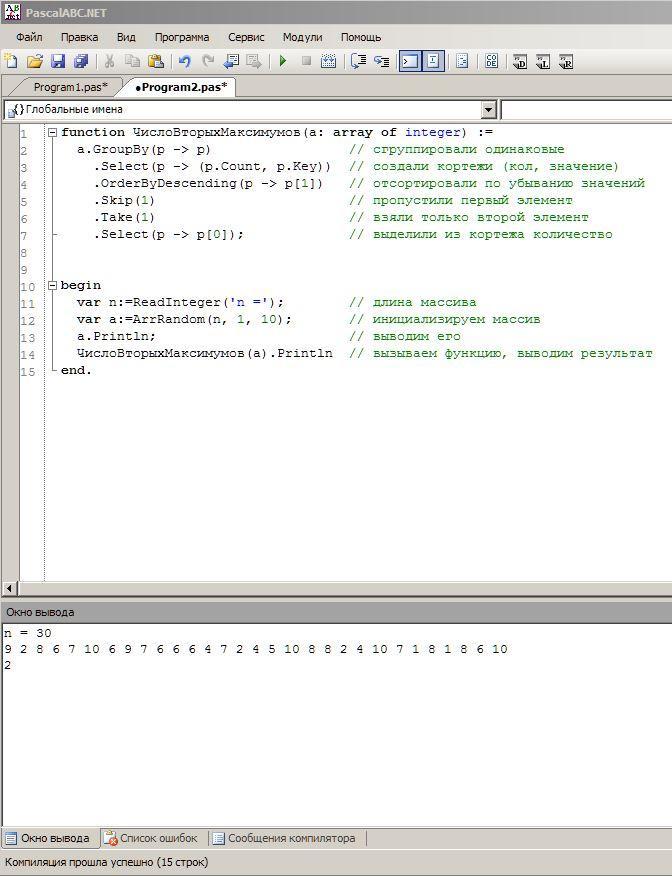Image resolution: width=672 pixels, height=876 pixels.
Task: Click the CODE templates icon
Action: 492,61
